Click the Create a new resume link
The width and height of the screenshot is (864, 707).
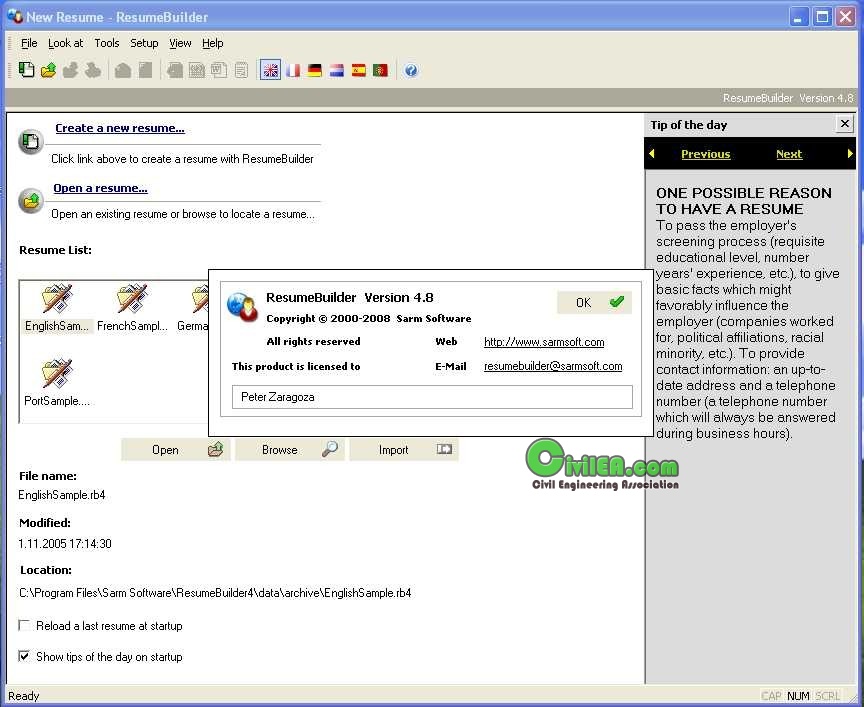[120, 128]
